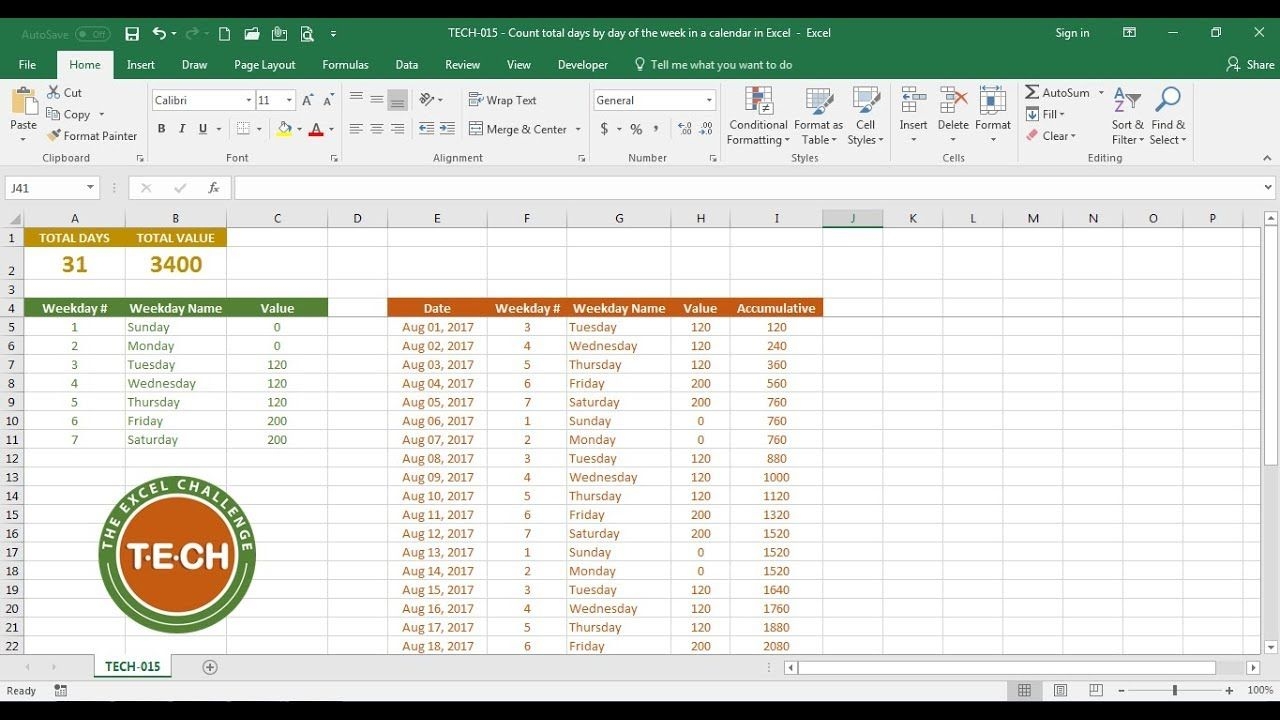The height and width of the screenshot is (720, 1280).
Task: Adjust the zoom slider handle
Action: coord(1175,690)
